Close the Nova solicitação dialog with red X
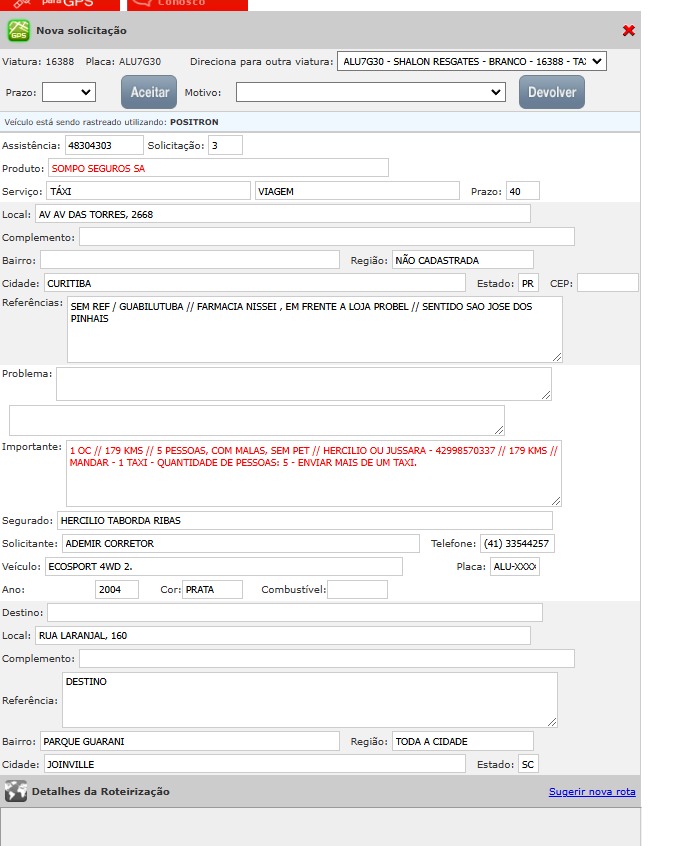Image resolution: width=683 pixels, height=846 pixels. pos(629,31)
